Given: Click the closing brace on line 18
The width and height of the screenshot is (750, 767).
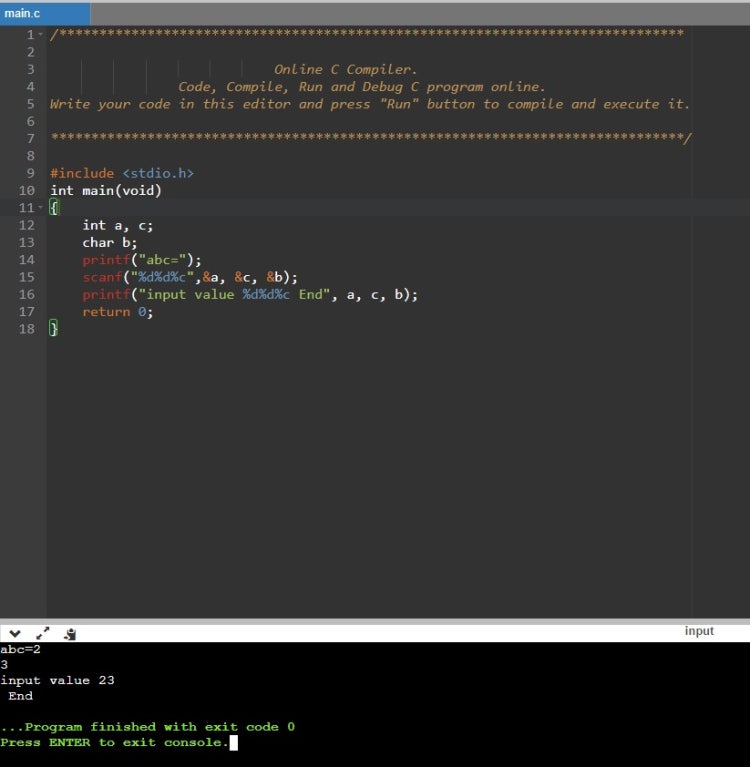Looking at the screenshot, I should 54,329.
